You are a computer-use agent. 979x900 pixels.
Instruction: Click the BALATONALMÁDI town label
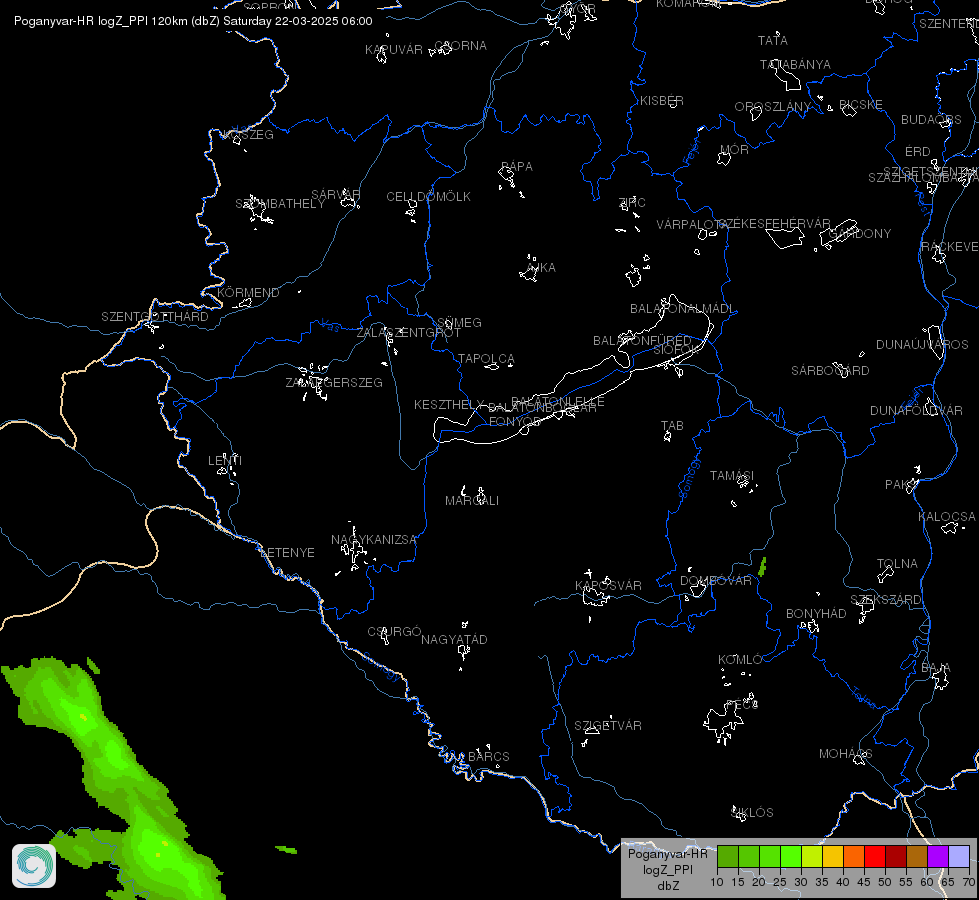[682, 309]
